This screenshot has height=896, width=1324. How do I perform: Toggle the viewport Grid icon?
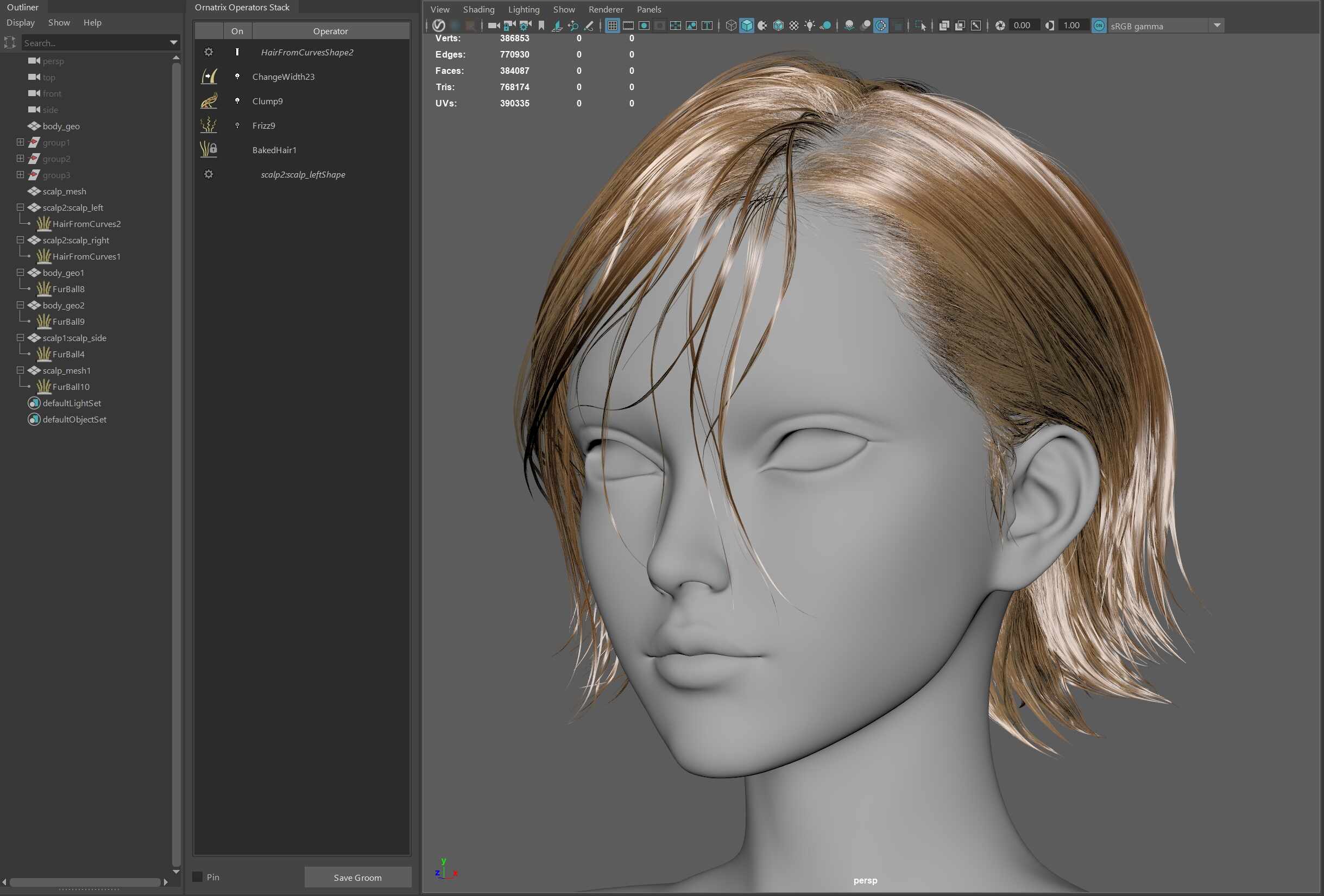pos(613,26)
